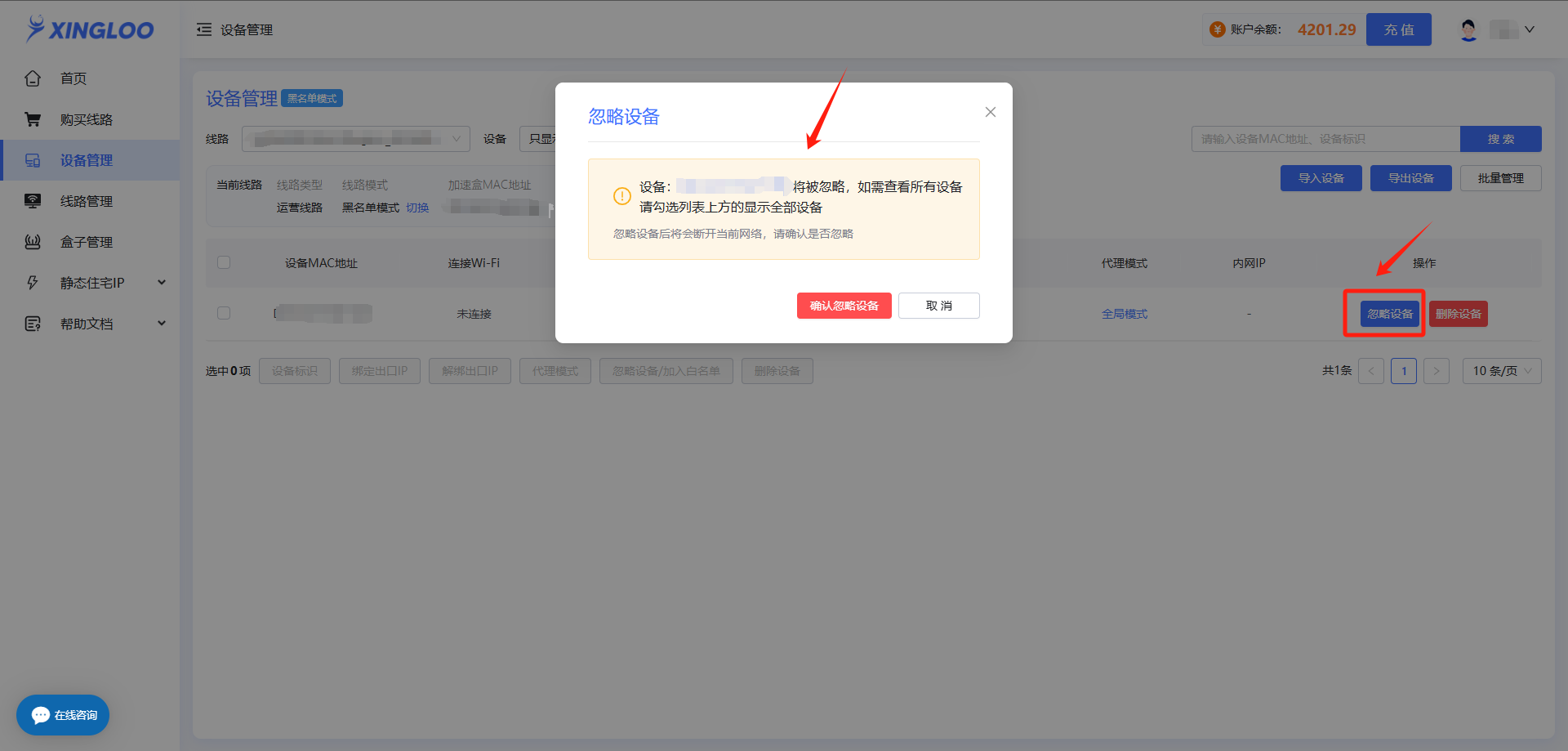Click the home icon beside 首页

coord(33,78)
